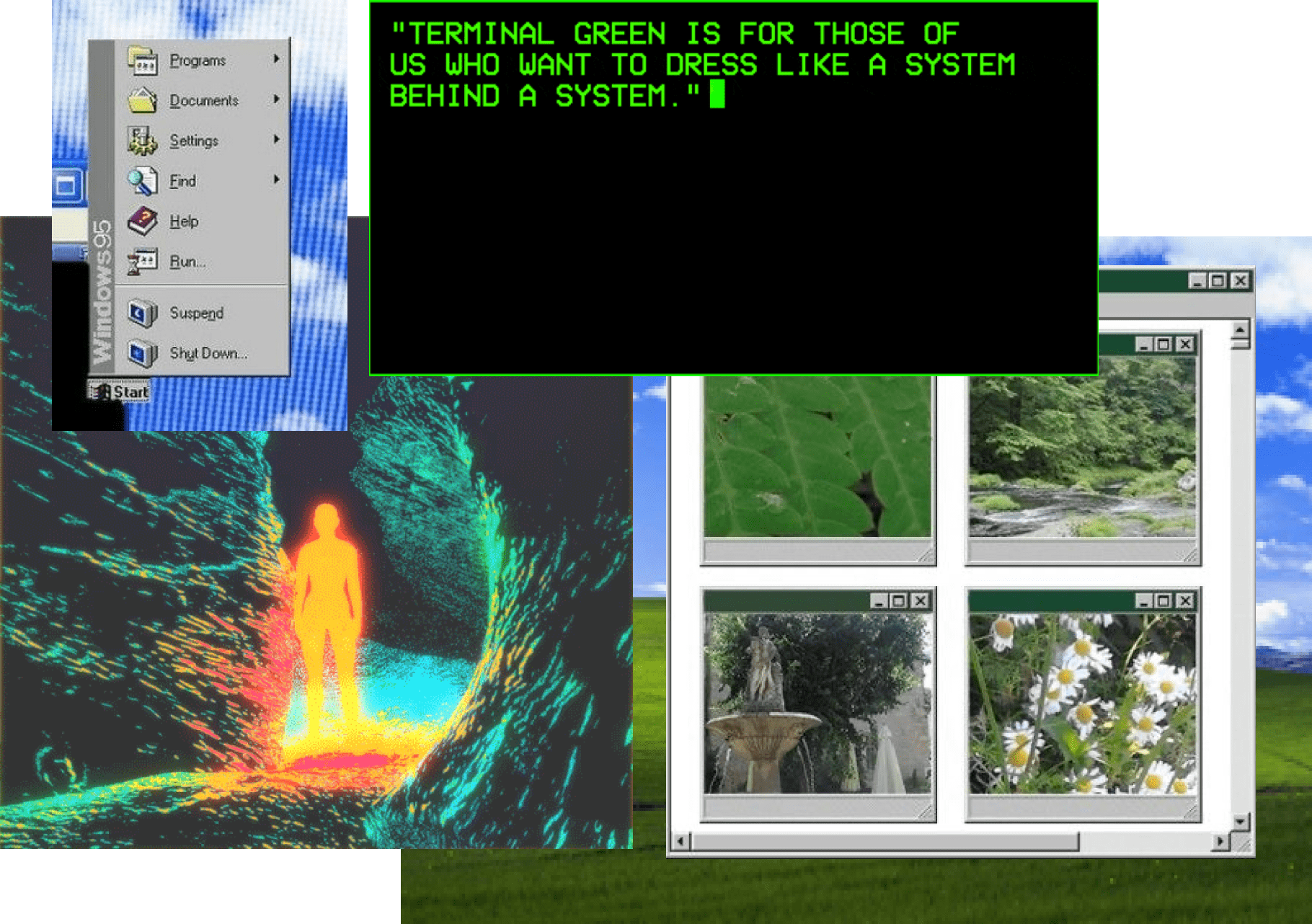Select the Shut Down... menu entry
The width and height of the screenshot is (1312, 924).
[208, 353]
